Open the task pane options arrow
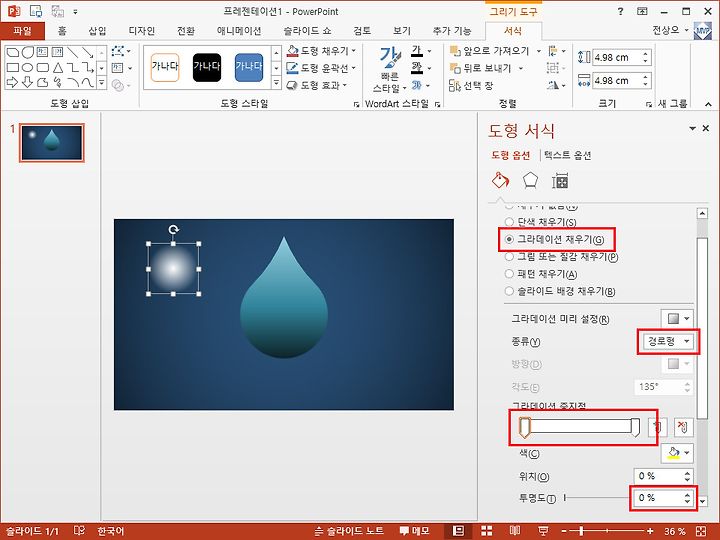 pyautogui.click(x=692, y=129)
